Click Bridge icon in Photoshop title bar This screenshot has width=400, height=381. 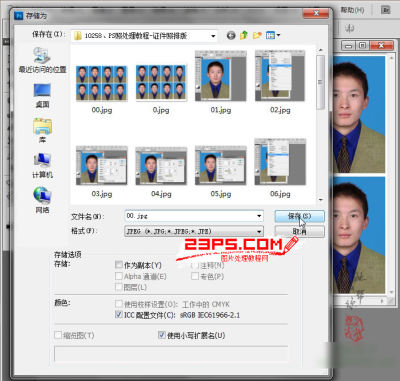click(386, 10)
